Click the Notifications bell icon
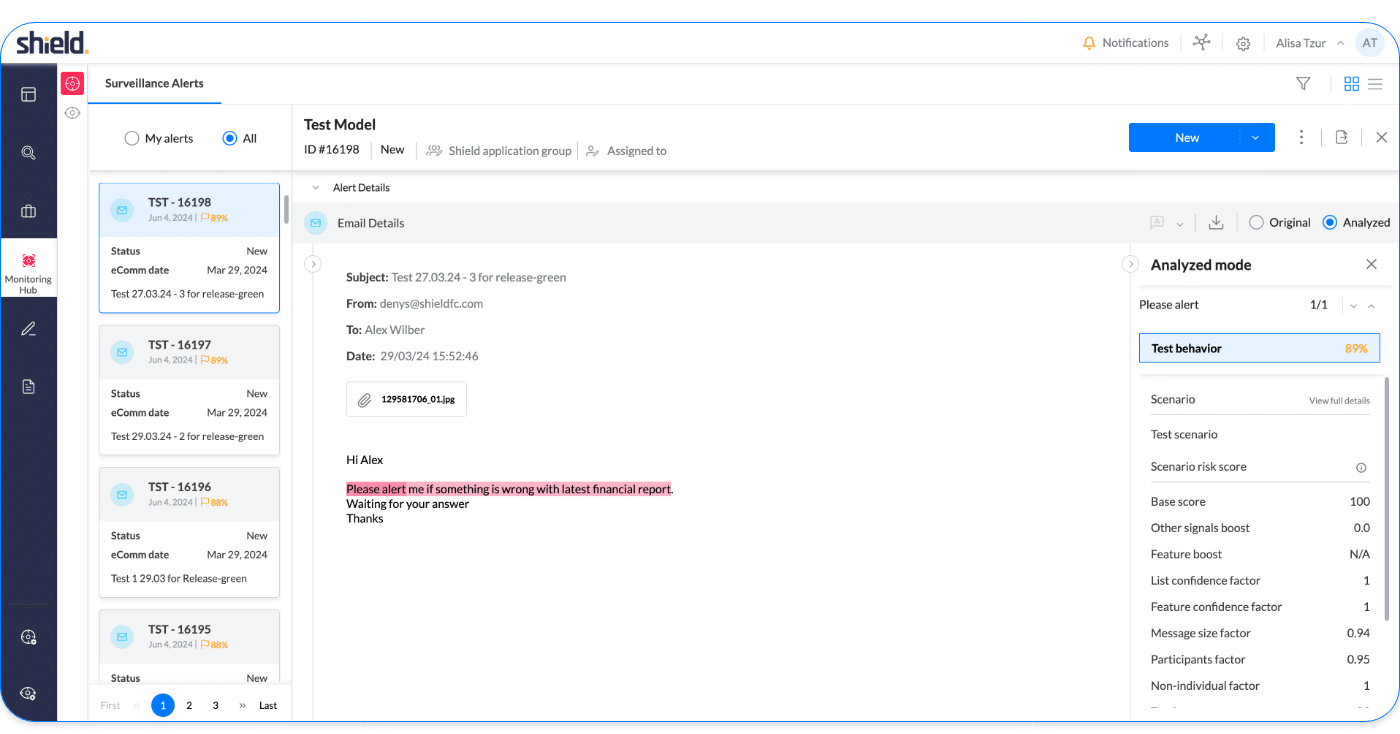The image size is (1400, 734). pyautogui.click(x=1089, y=43)
